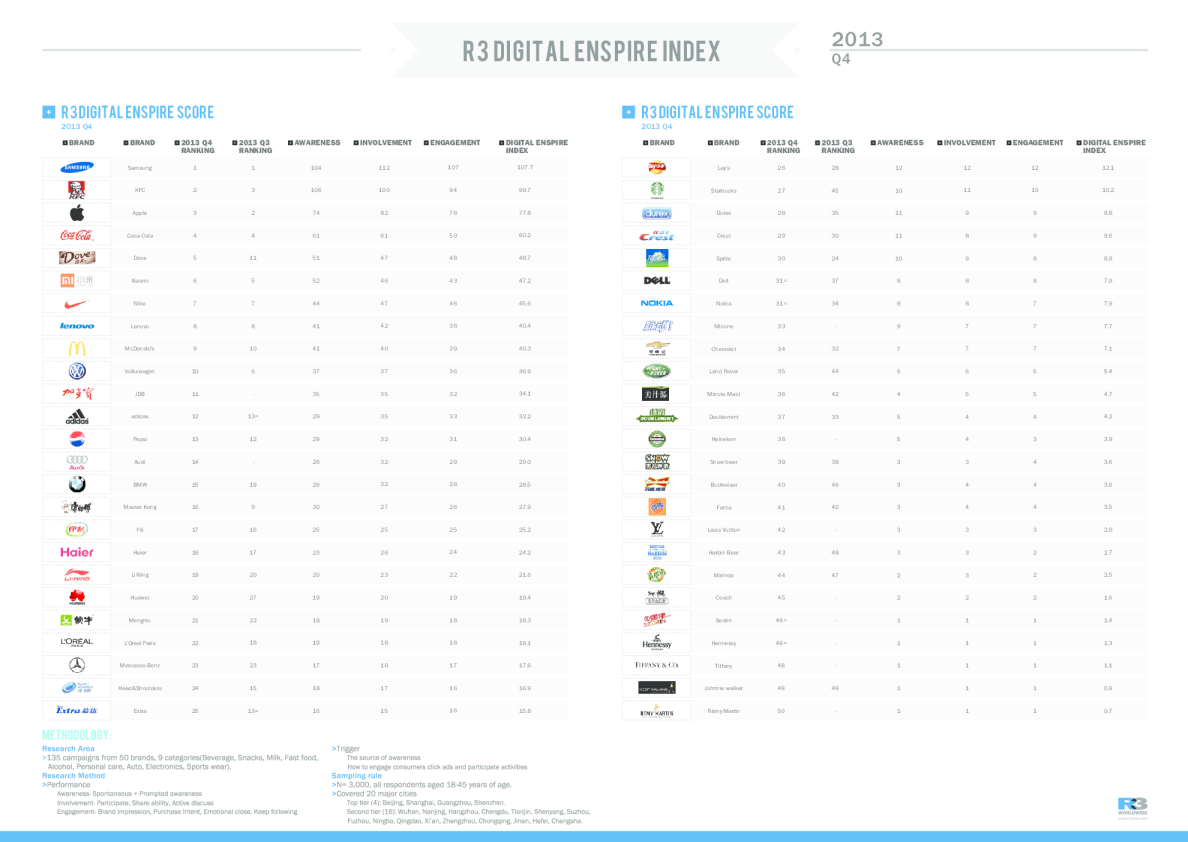Select the KFC Colonel logo
Screen dimensions: 1188x842
tap(77, 190)
